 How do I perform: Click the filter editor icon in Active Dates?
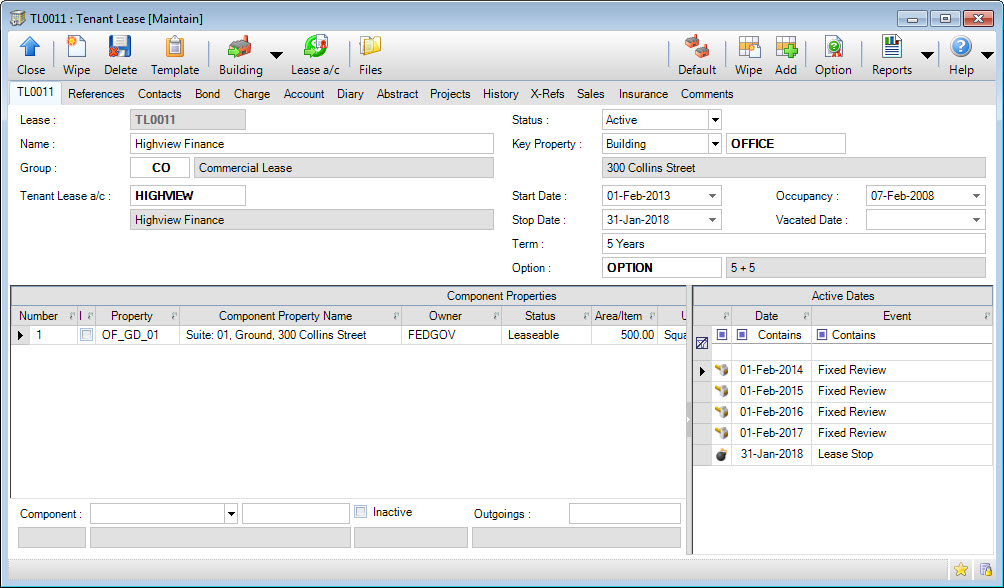click(x=702, y=343)
